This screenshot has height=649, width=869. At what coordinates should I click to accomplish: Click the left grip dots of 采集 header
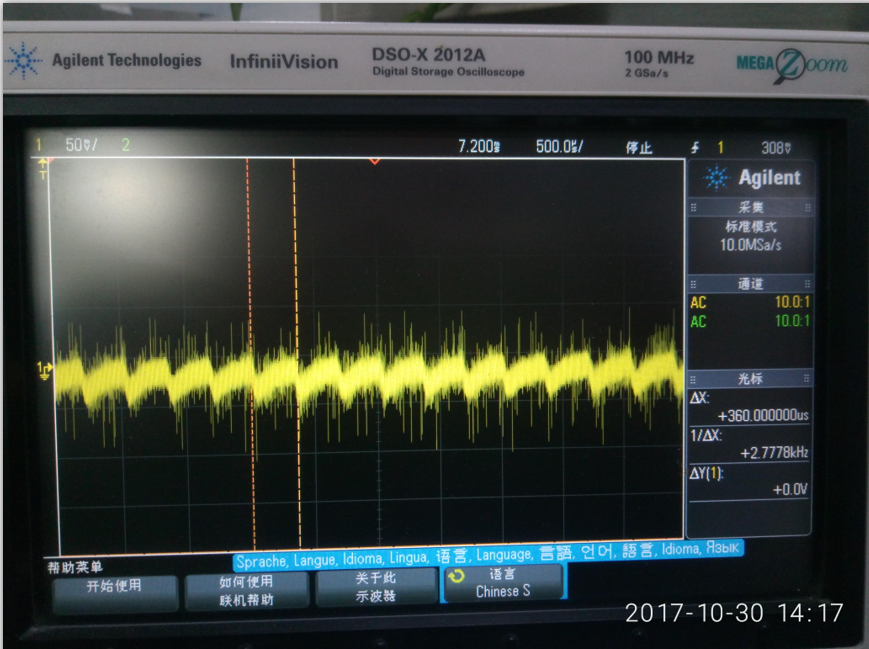click(x=693, y=208)
